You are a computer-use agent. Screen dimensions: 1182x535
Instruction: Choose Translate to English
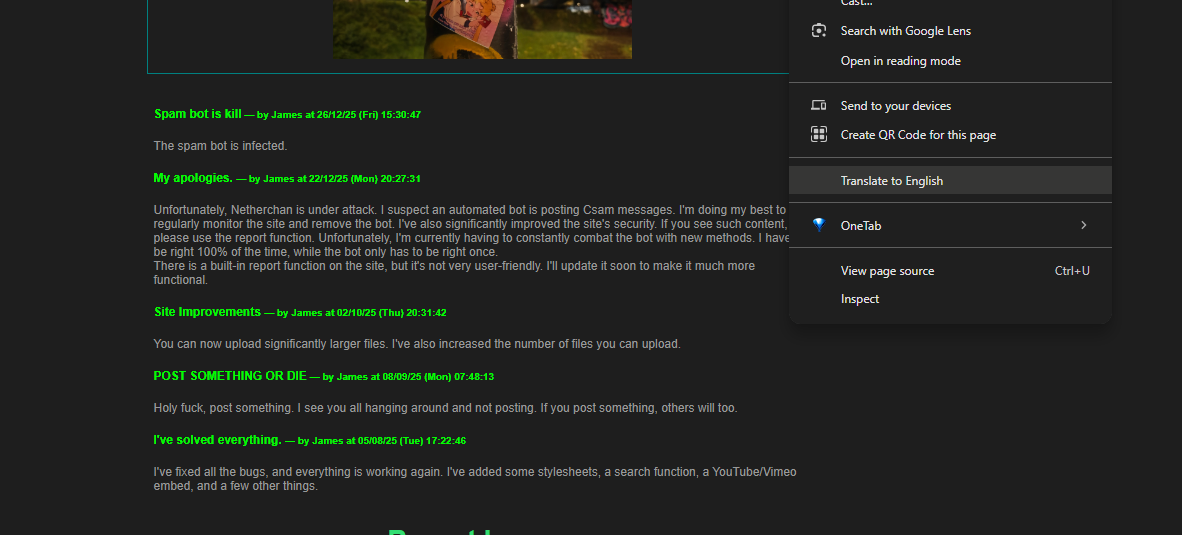[x=891, y=181]
